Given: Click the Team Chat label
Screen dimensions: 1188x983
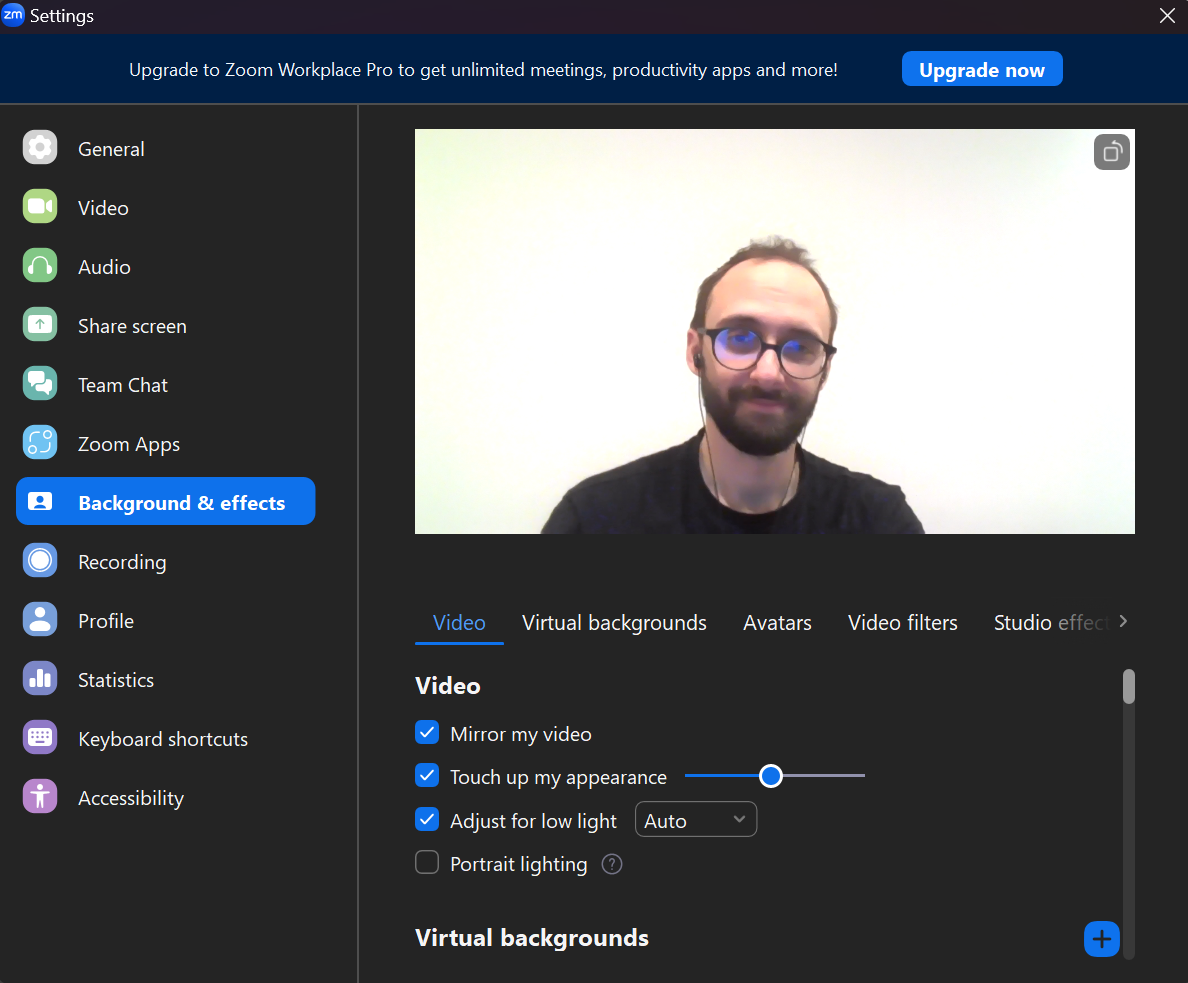Looking at the screenshot, I should click(x=123, y=386).
